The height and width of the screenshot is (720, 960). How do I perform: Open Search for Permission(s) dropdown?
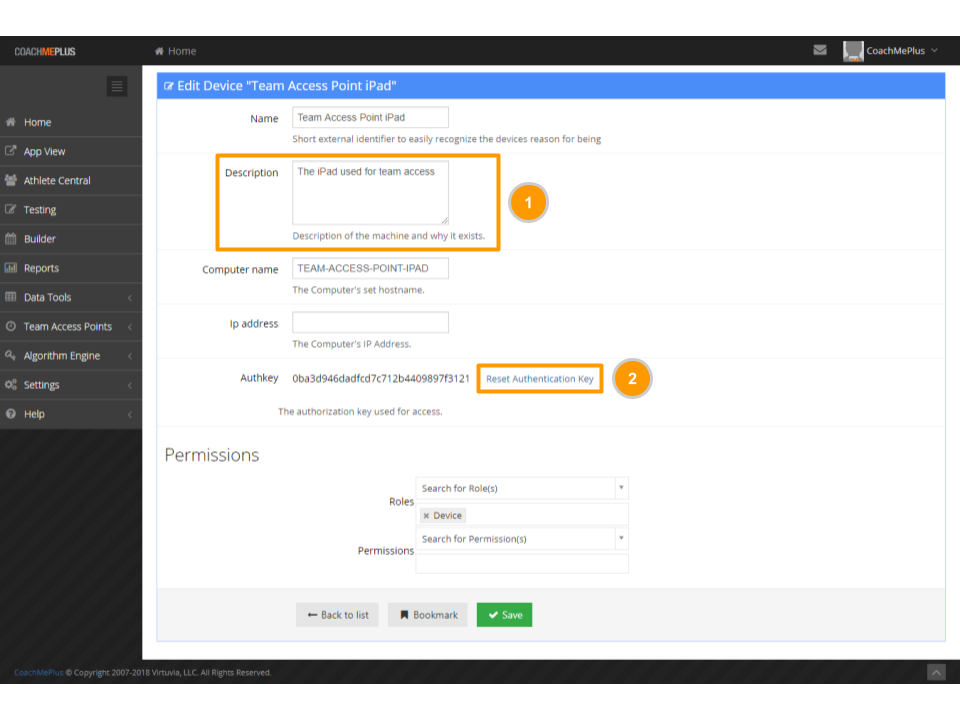[x=522, y=539]
